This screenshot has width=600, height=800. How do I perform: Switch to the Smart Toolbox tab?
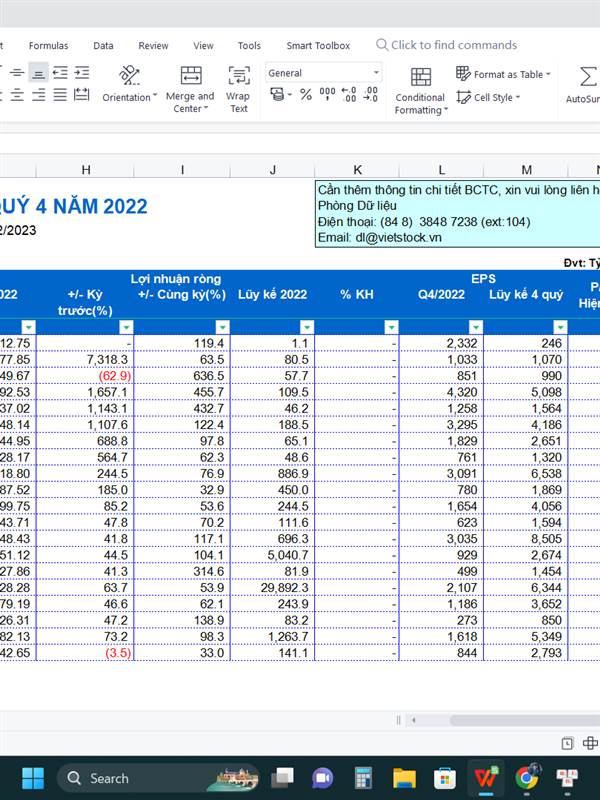(x=318, y=46)
